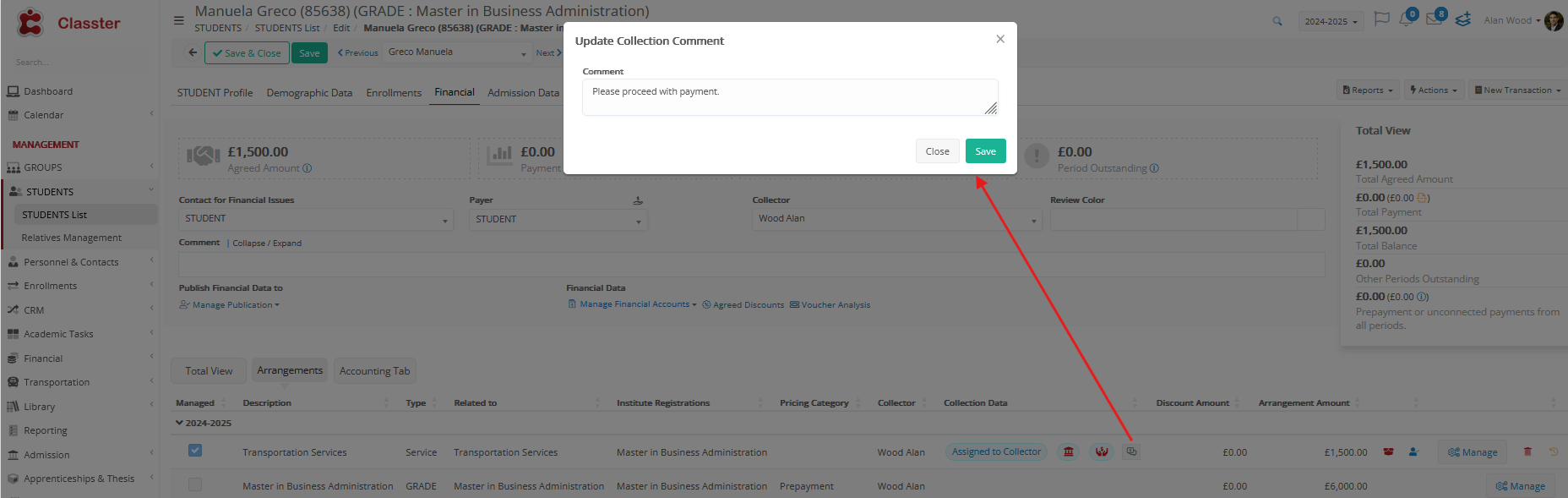Image resolution: width=1568 pixels, height=498 pixels.
Task: Open the Collector dropdown showing Wood Alan
Action: tap(896, 219)
